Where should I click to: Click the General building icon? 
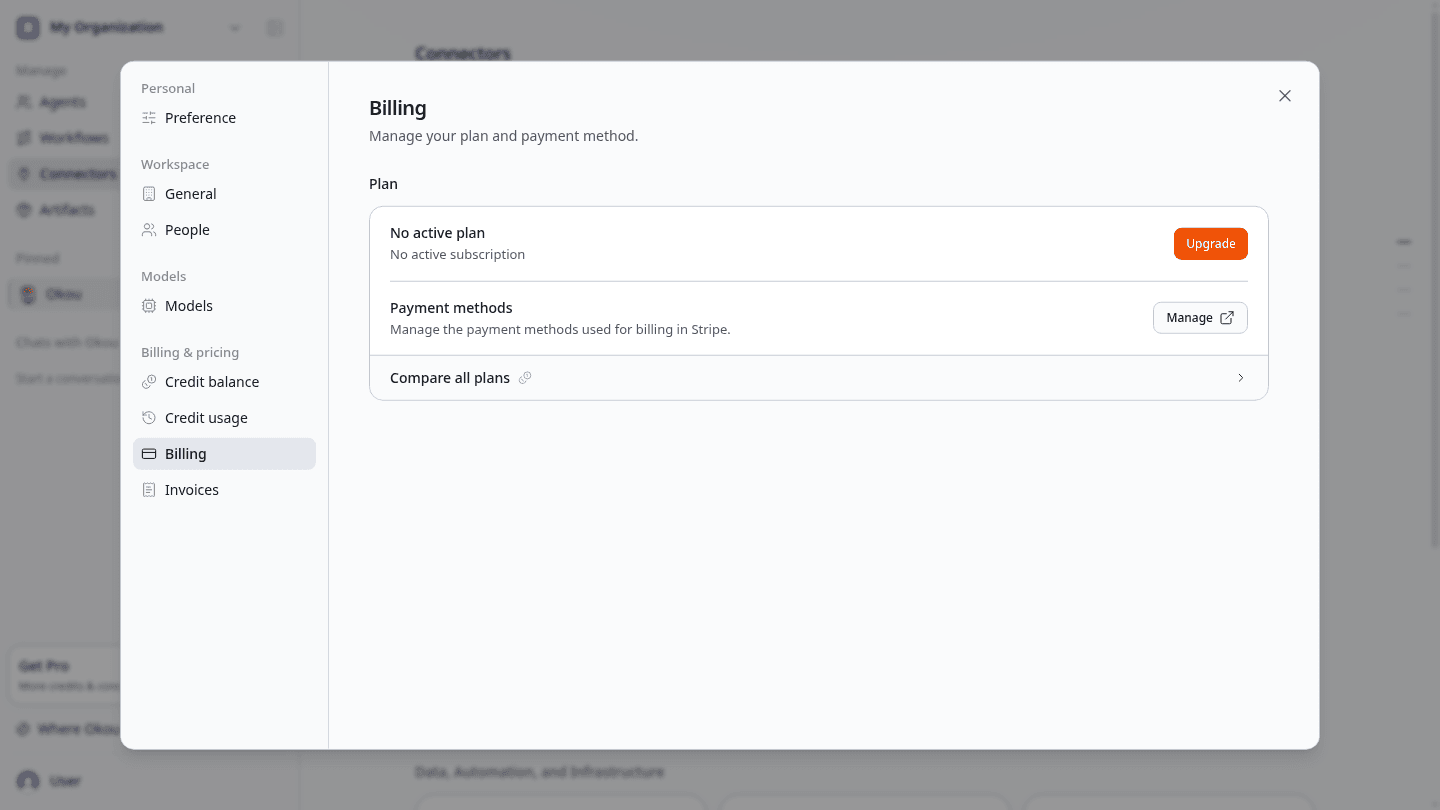click(x=149, y=194)
